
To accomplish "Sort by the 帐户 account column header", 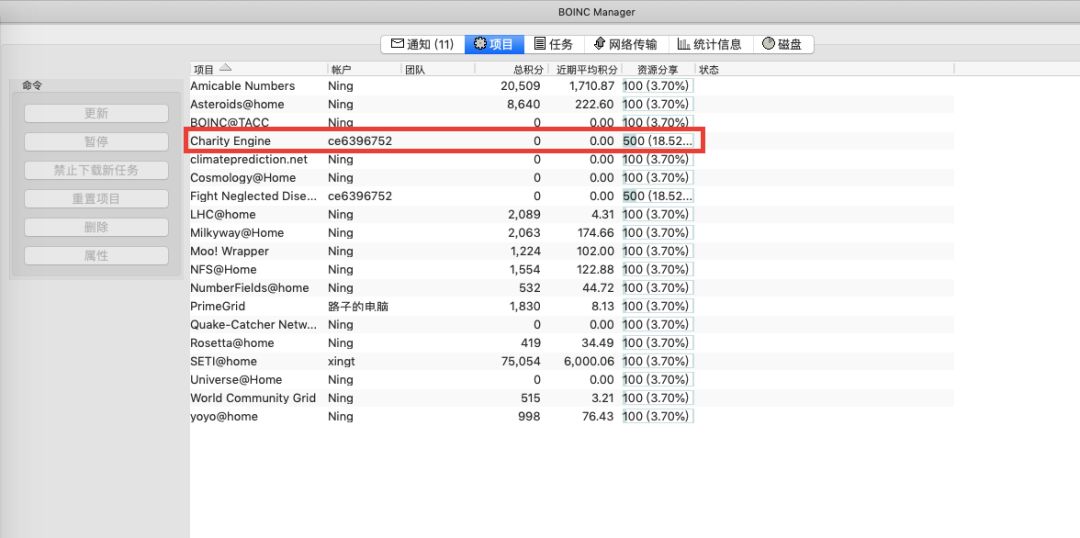I will pos(364,69).
